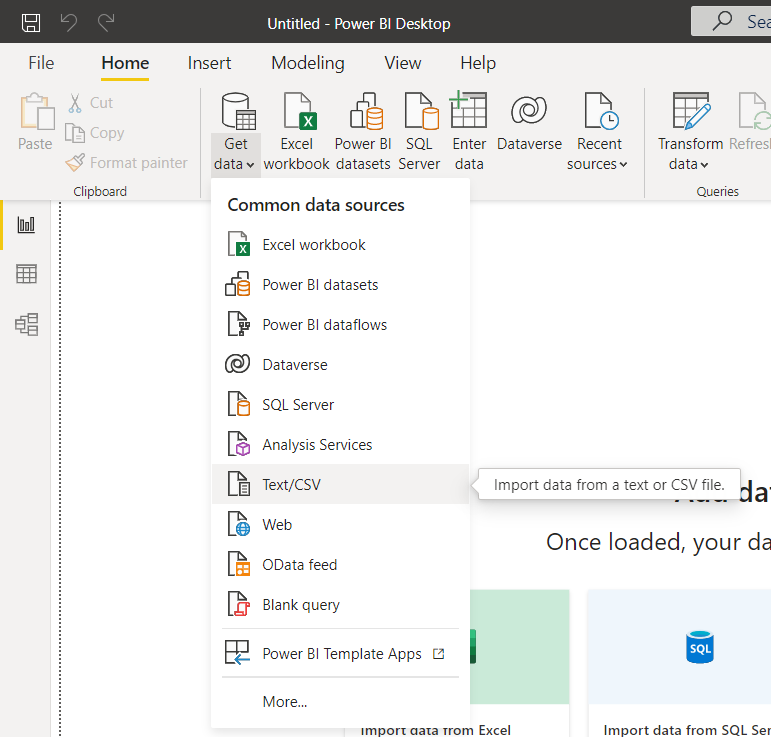Screen dimensions: 771x737
Task: Switch to the Modeling tab
Action: tap(308, 63)
